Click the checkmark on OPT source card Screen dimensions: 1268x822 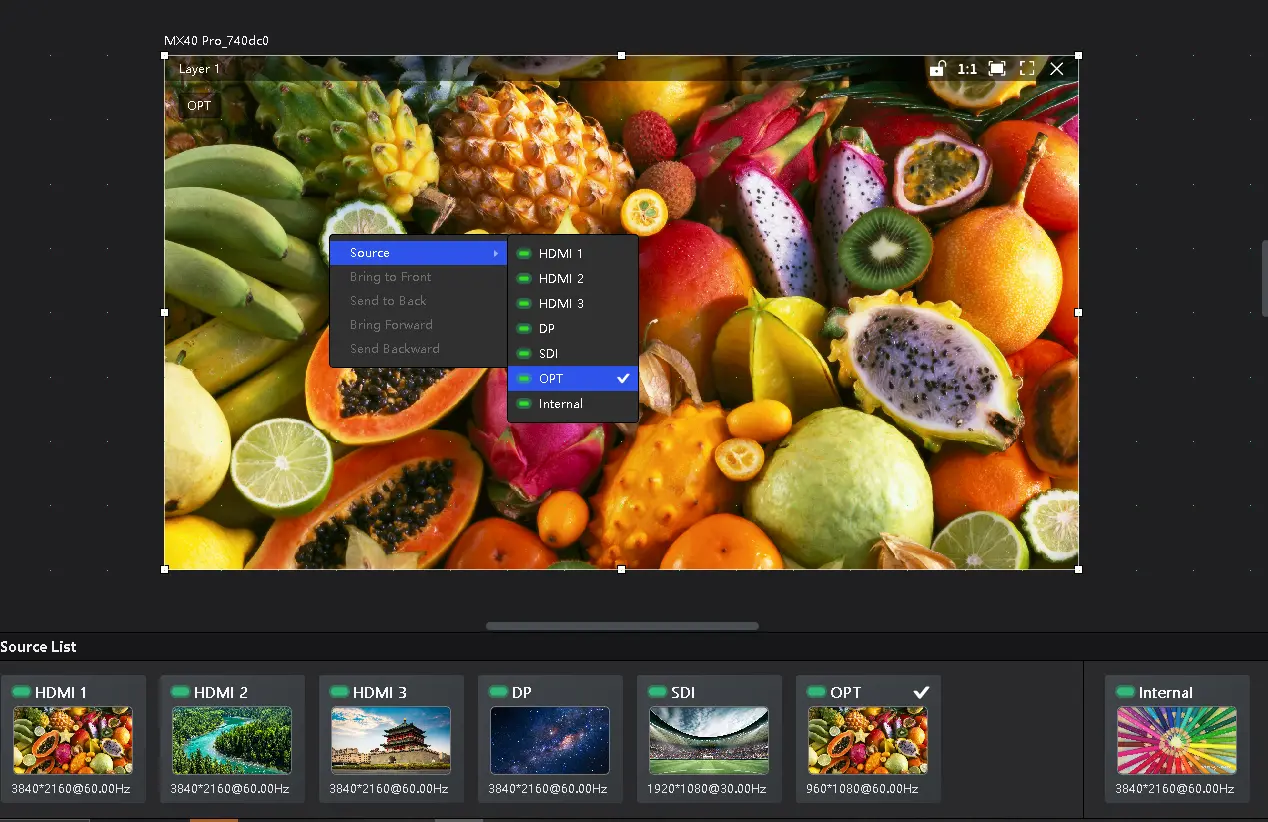(922, 692)
